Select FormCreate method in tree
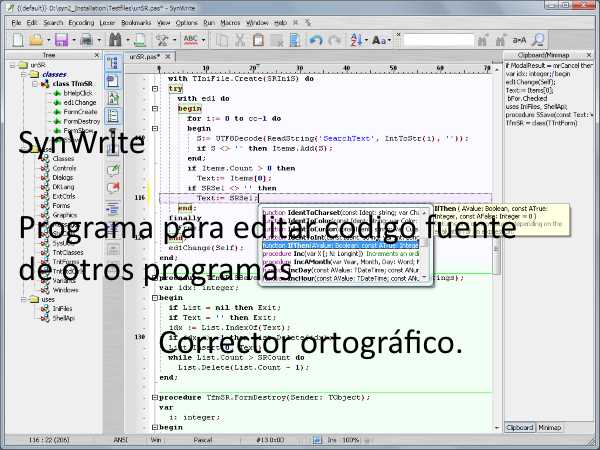This screenshot has width=600, height=450. tap(80, 112)
